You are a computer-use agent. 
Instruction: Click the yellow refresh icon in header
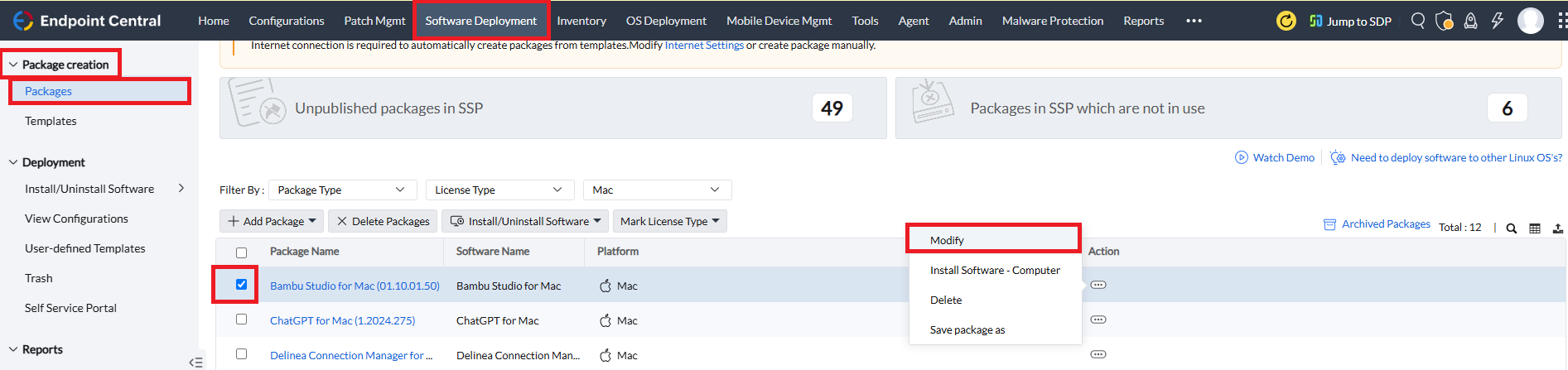click(1286, 21)
